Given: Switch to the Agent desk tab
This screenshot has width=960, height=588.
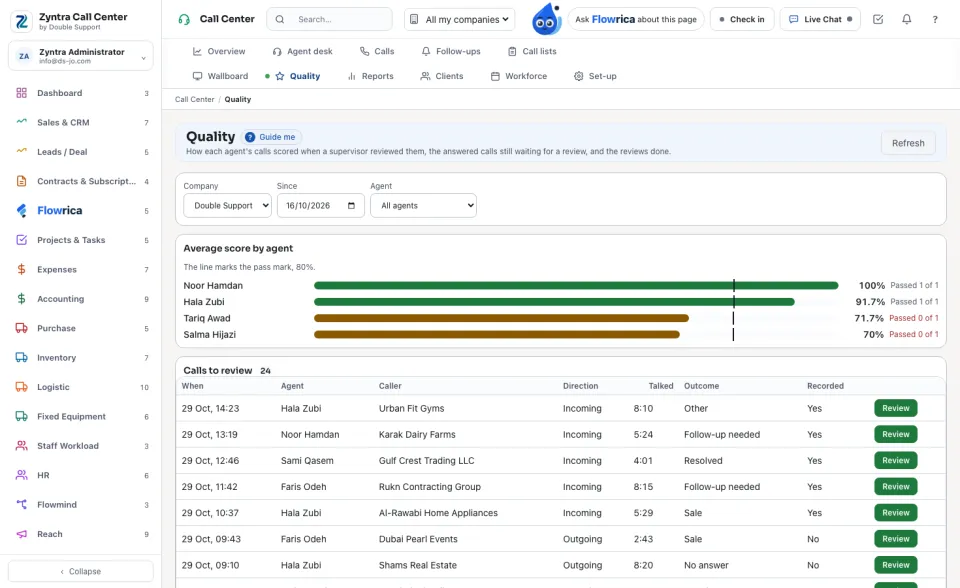Looking at the screenshot, I should [302, 51].
